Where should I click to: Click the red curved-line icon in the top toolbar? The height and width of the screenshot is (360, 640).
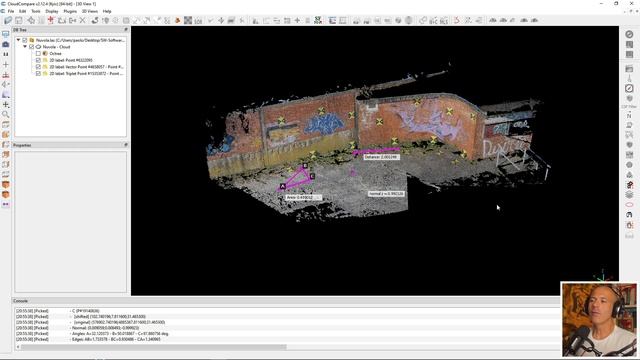pyautogui.click(x=456, y=20)
